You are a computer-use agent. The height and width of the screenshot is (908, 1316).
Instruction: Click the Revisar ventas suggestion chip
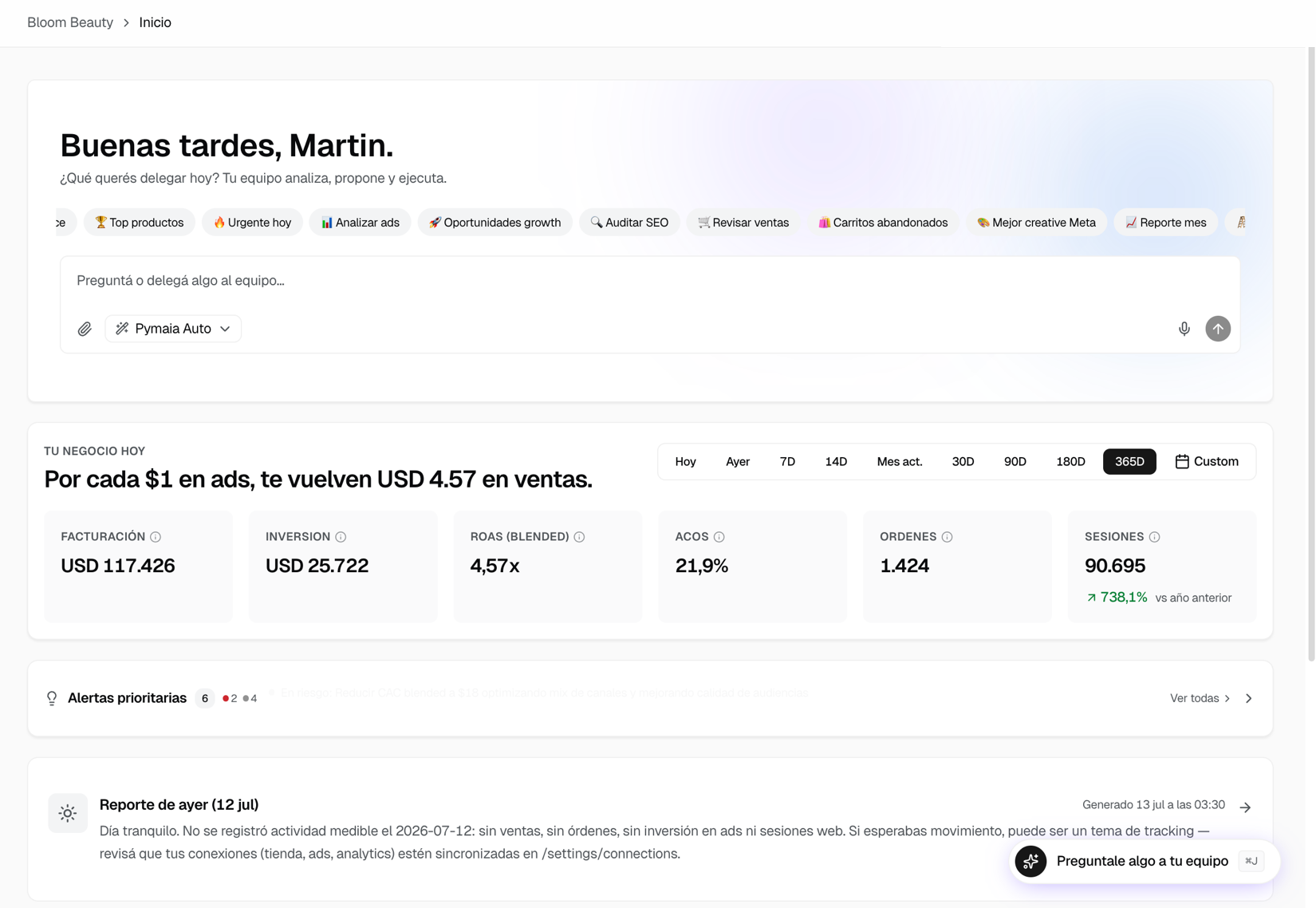743,223
